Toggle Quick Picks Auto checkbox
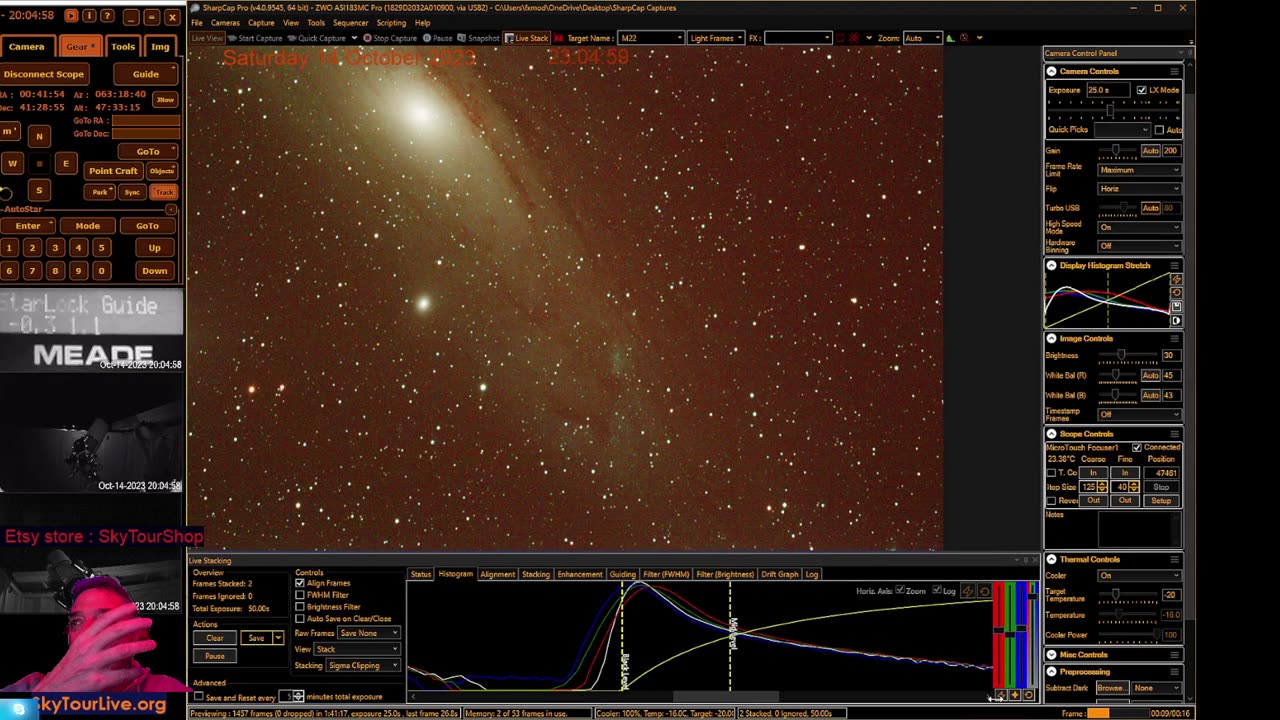Viewport: 1280px width, 720px height. click(1159, 130)
